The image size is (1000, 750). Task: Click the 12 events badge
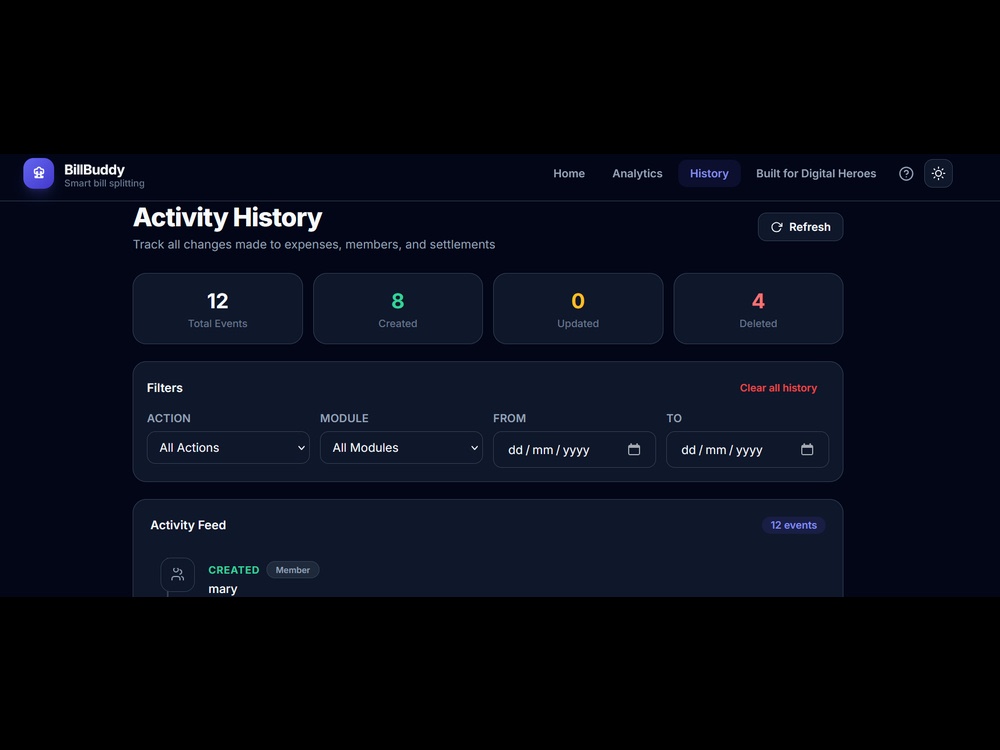click(x=793, y=525)
